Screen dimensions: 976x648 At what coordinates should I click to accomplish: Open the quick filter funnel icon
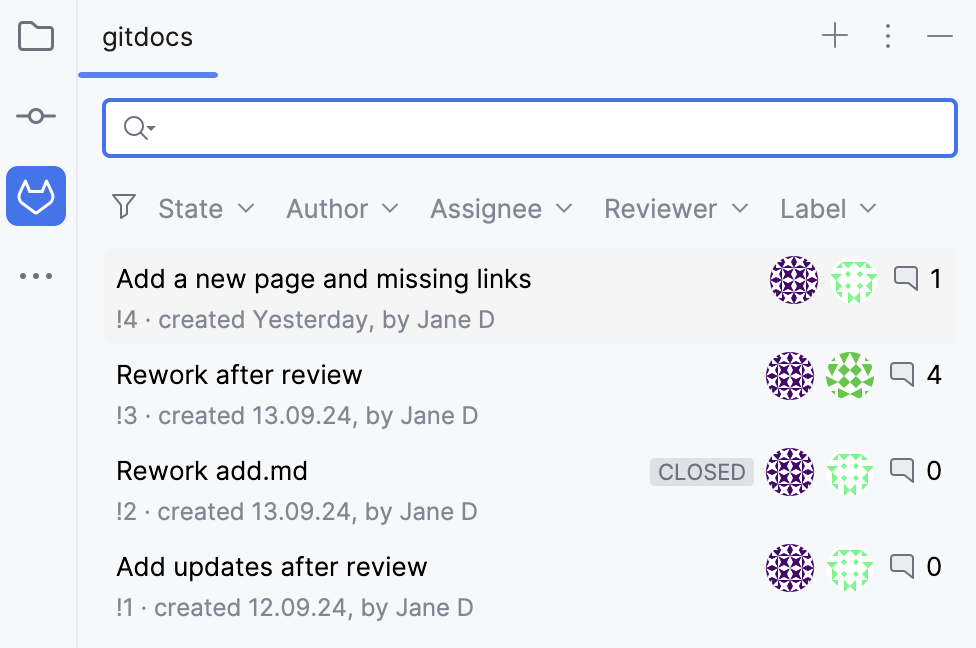[124, 206]
